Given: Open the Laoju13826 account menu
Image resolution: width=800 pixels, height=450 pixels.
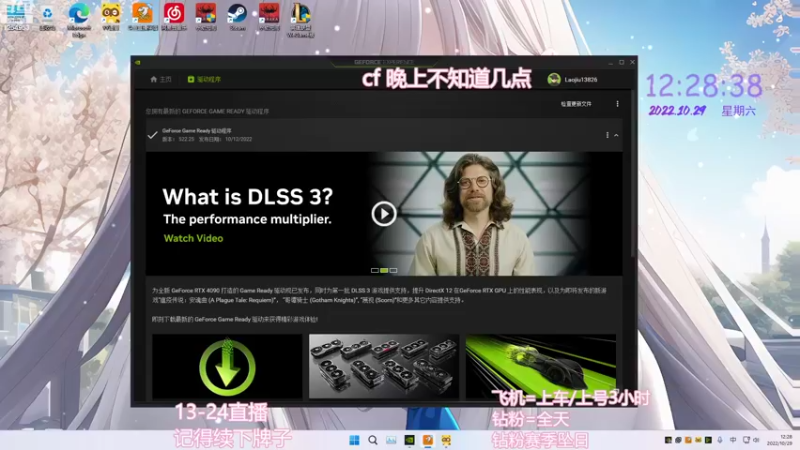Looking at the screenshot, I should click(x=572, y=80).
